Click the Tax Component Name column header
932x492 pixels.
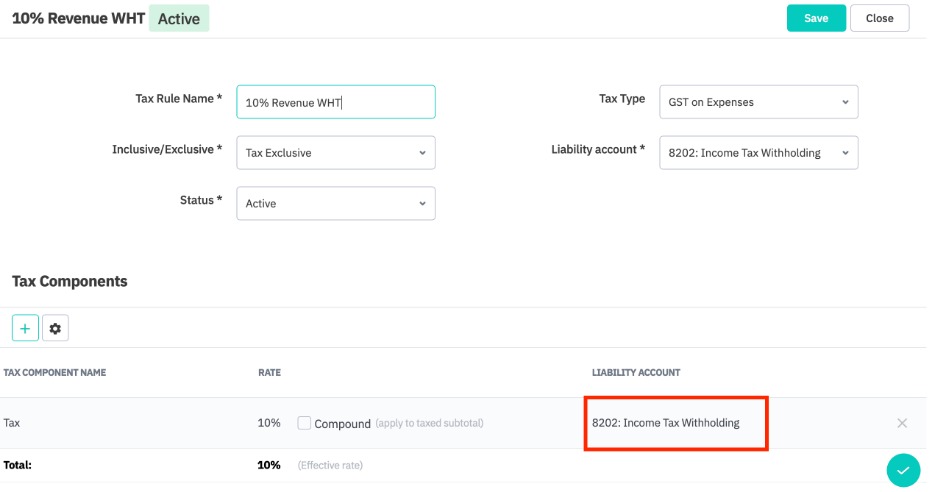pos(55,373)
